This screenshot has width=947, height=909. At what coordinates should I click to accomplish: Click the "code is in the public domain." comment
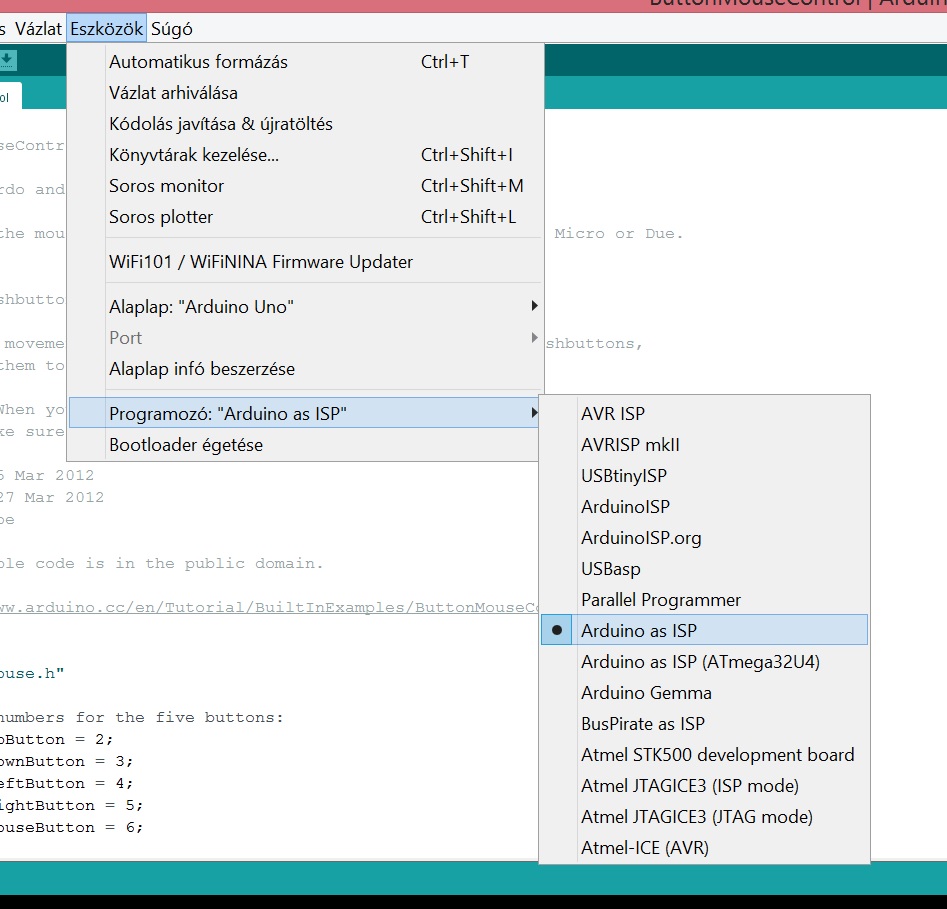click(x=179, y=563)
